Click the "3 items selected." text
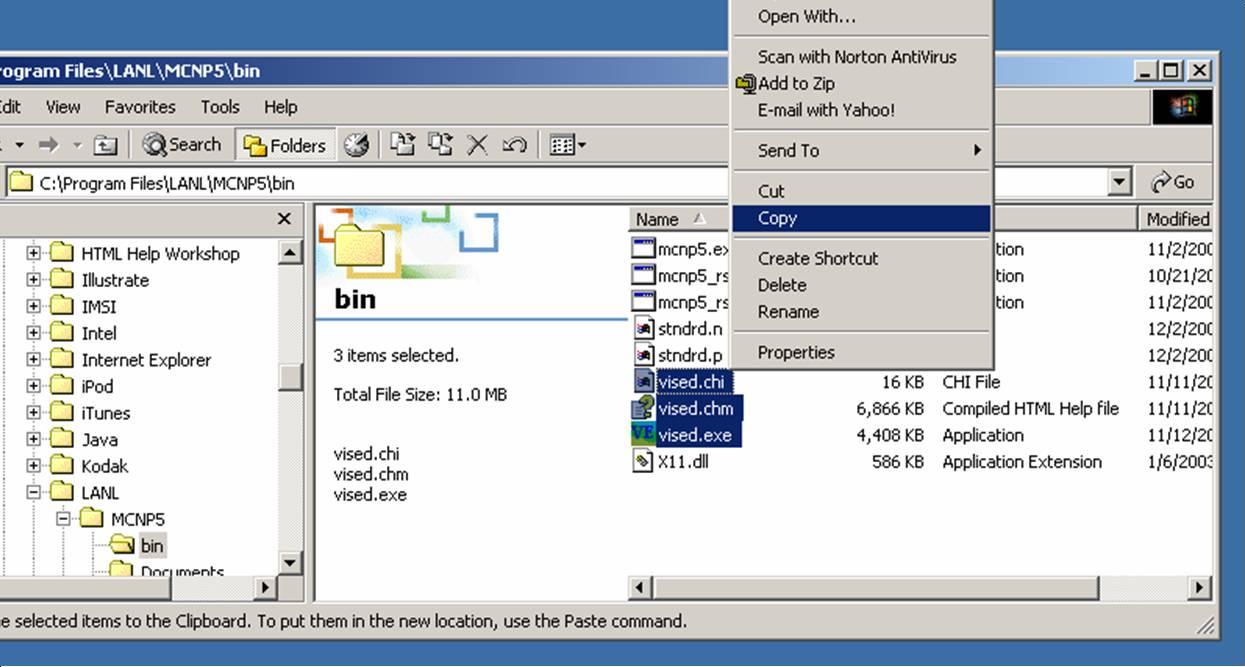The height and width of the screenshot is (667, 1245). pos(396,355)
